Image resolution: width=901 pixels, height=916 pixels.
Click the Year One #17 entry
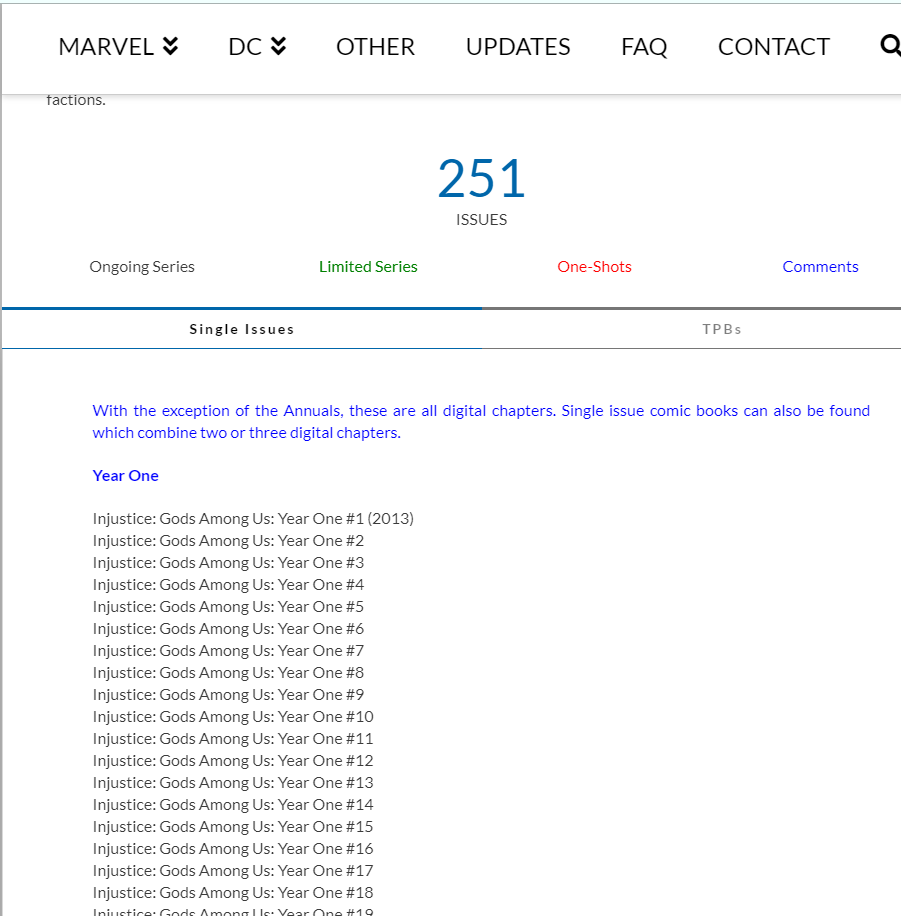(233, 871)
